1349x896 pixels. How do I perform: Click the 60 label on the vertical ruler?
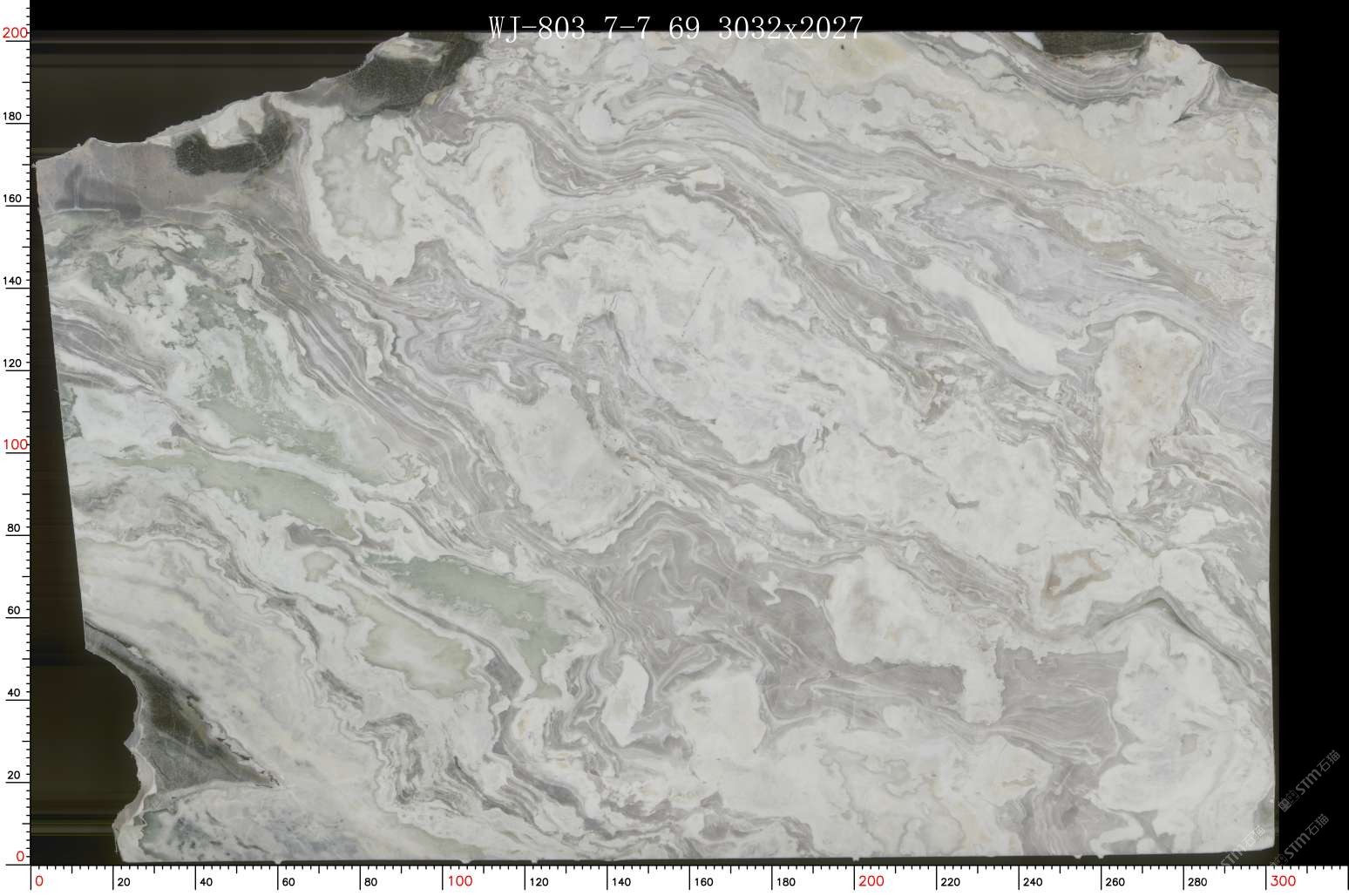pos(14,610)
